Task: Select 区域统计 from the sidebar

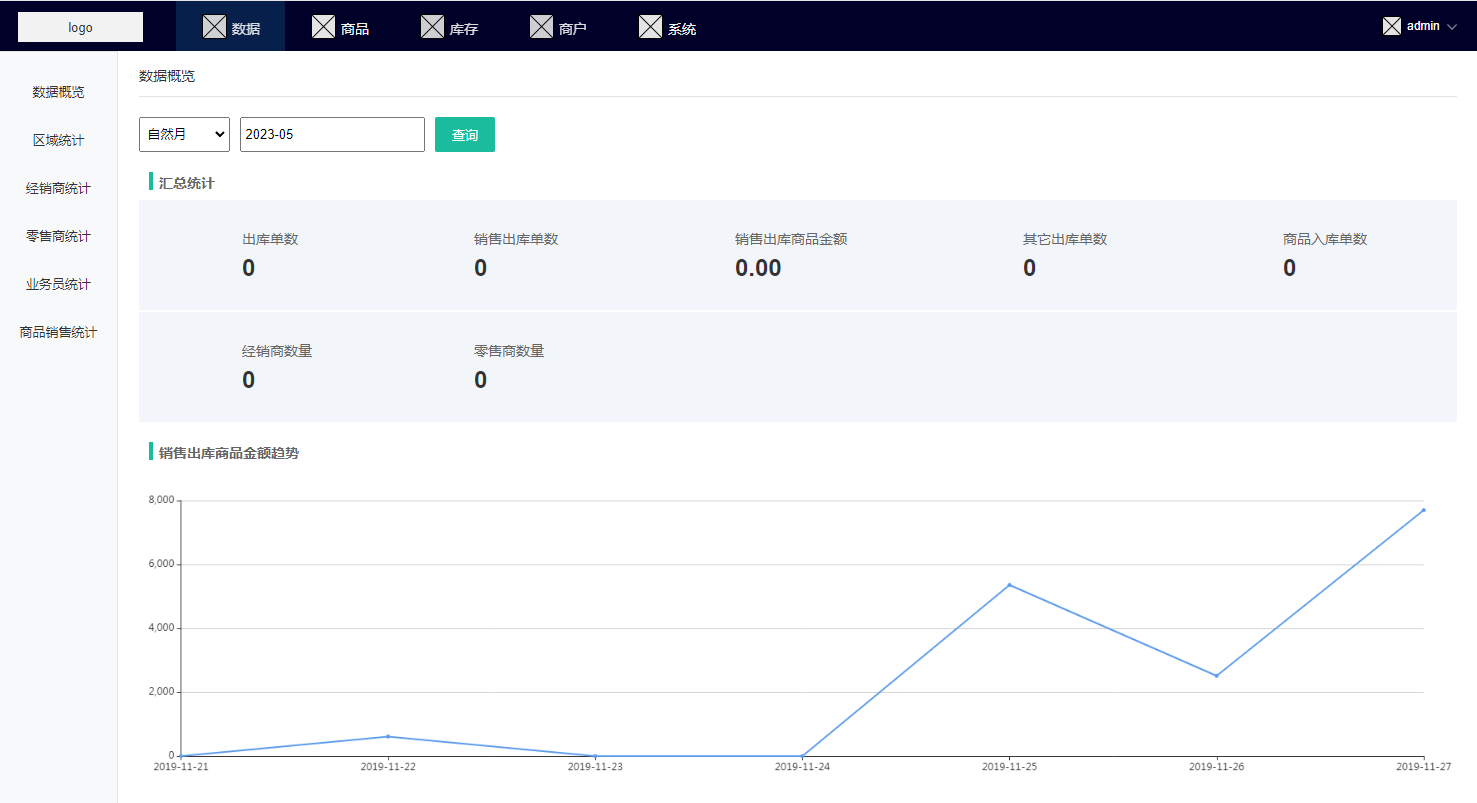Action: pos(58,140)
